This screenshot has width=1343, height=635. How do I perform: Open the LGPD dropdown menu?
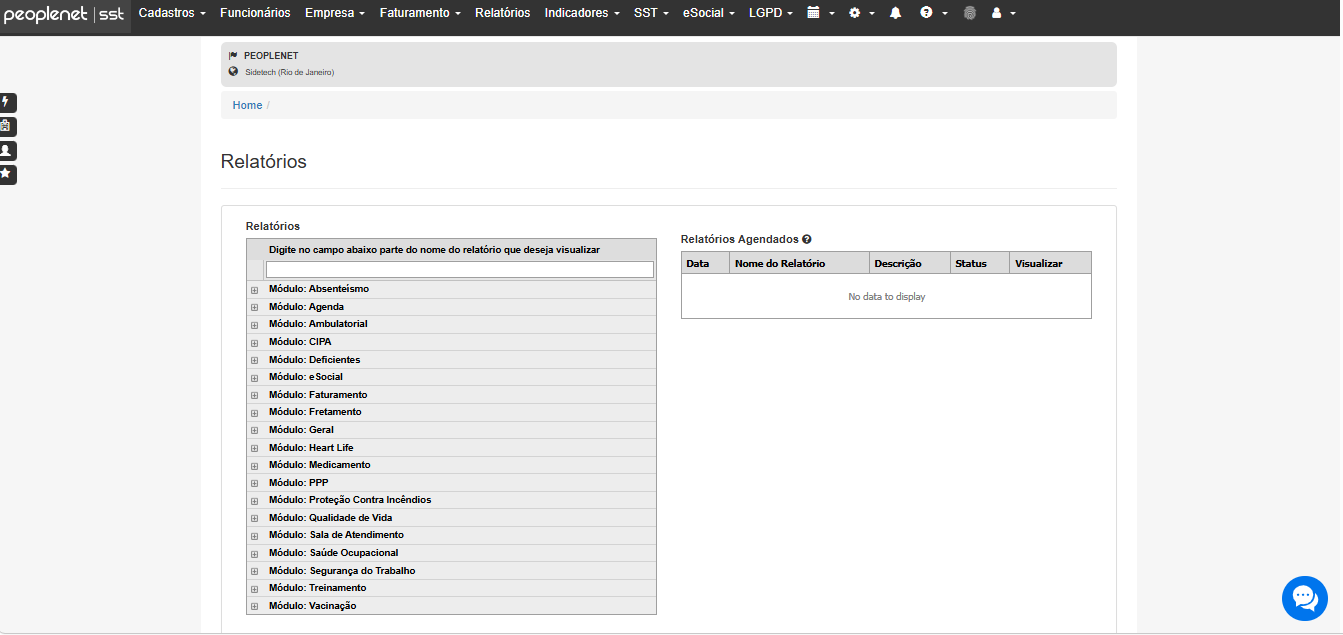click(x=771, y=13)
